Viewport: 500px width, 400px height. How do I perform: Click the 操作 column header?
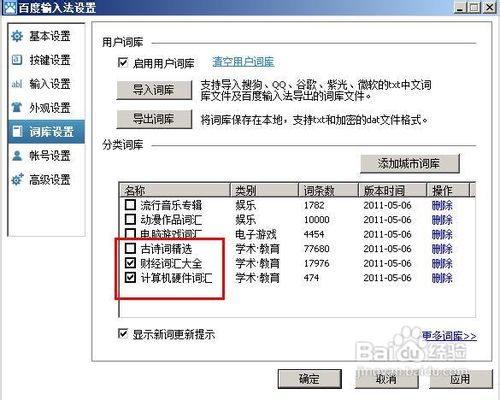click(x=448, y=190)
